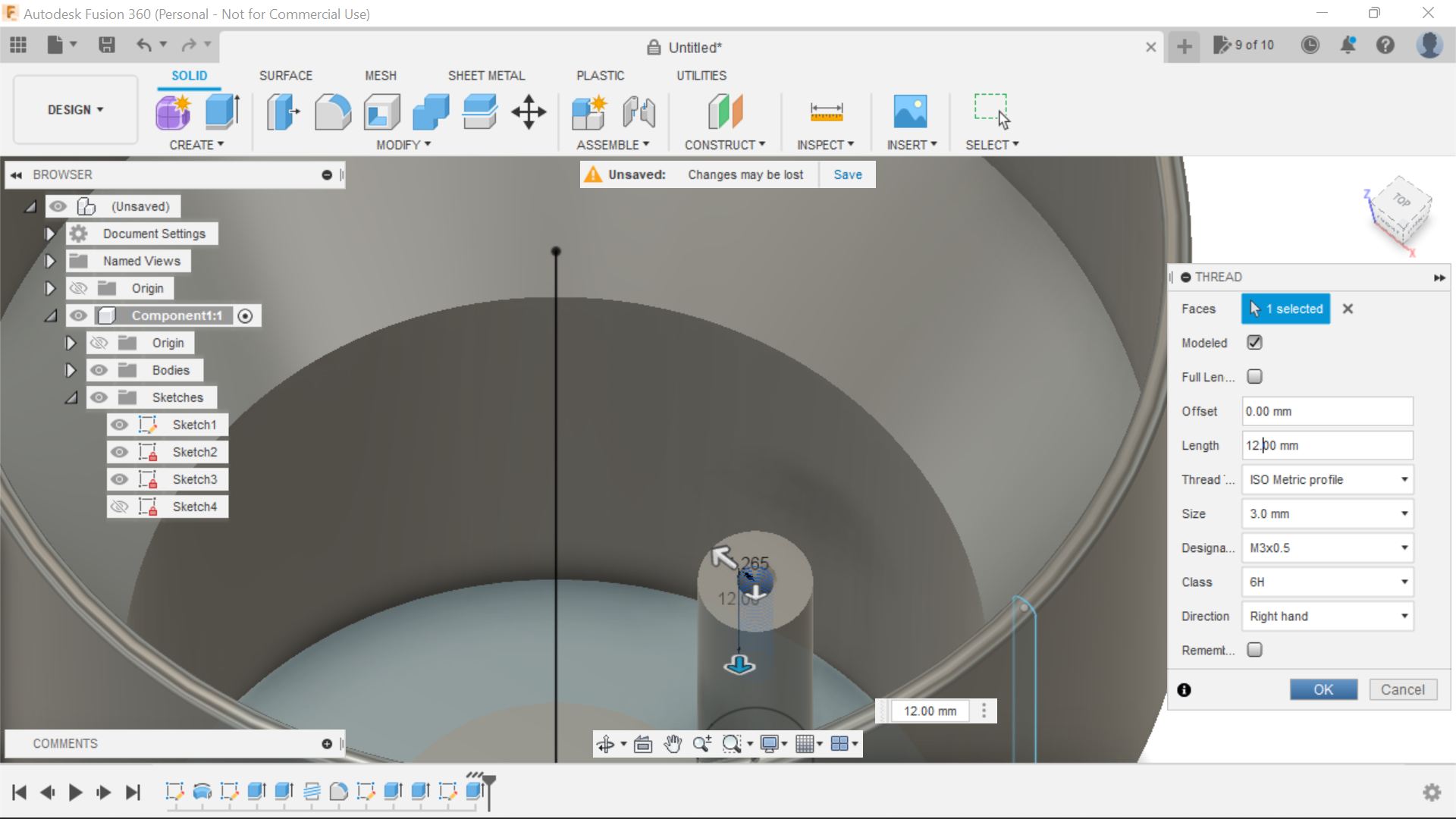Click the Joint tool icon
The width and height of the screenshot is (1456, 819).
[x=639, y=112]
